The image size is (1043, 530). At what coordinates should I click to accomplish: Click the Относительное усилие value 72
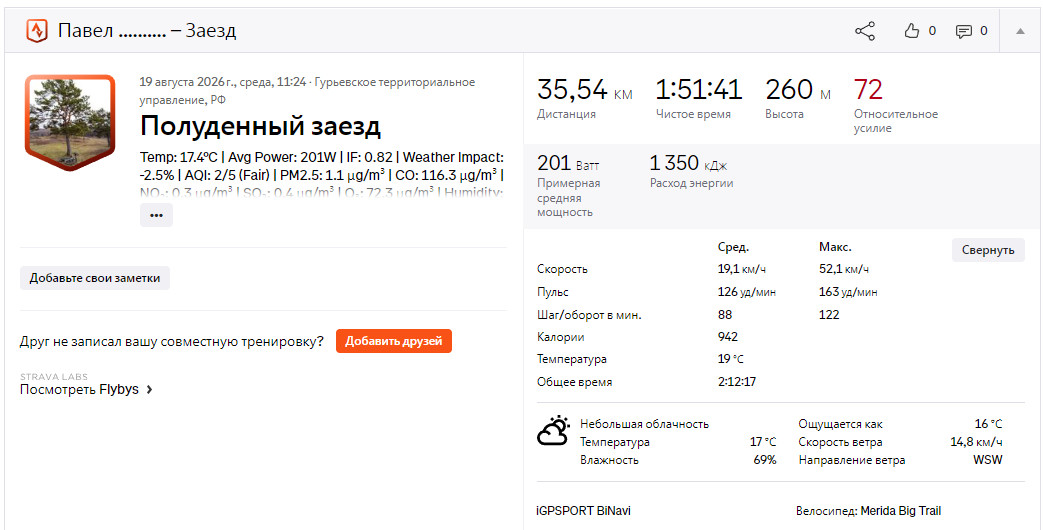coord(868,89)
